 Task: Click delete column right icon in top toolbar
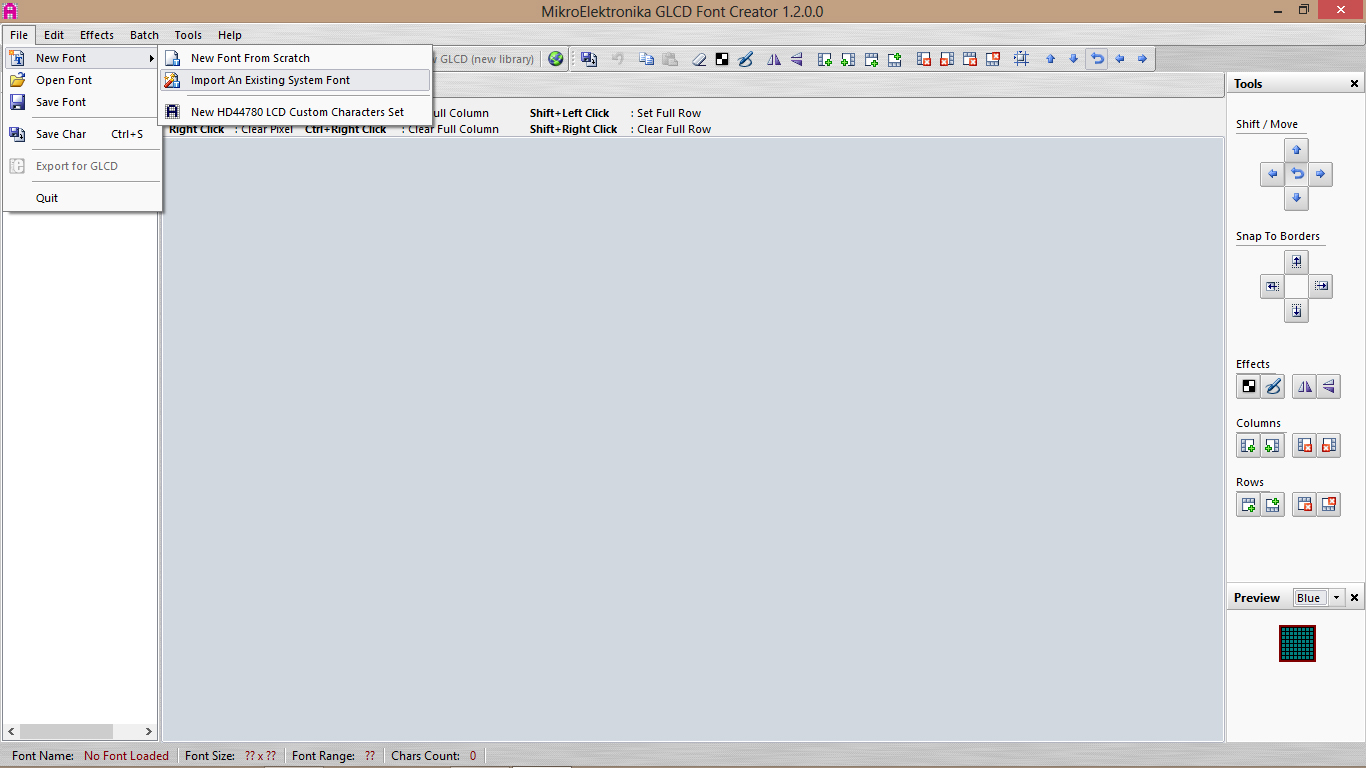[x=923, y=59]
